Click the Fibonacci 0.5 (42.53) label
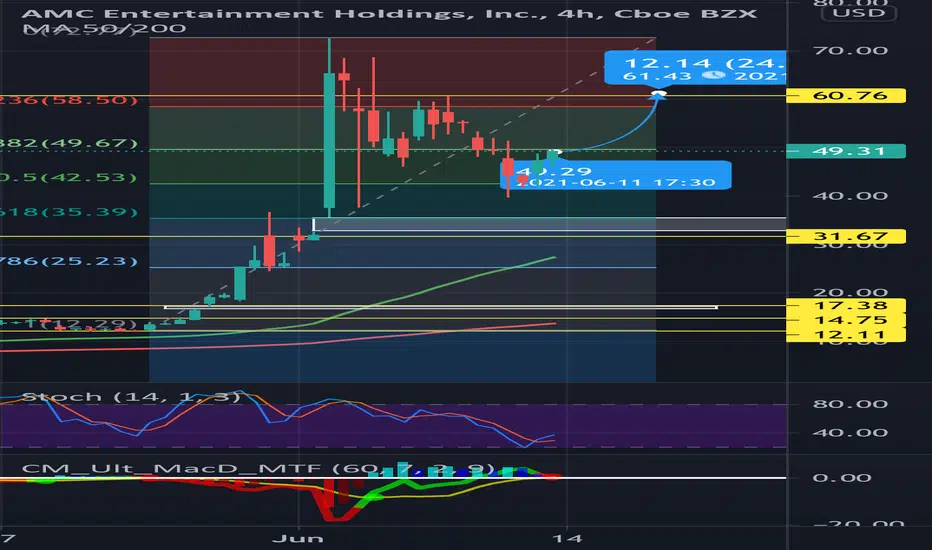Image resolution: width=932 pixels, height=550 pixels. pyautogui.click(x=69, y=177)
